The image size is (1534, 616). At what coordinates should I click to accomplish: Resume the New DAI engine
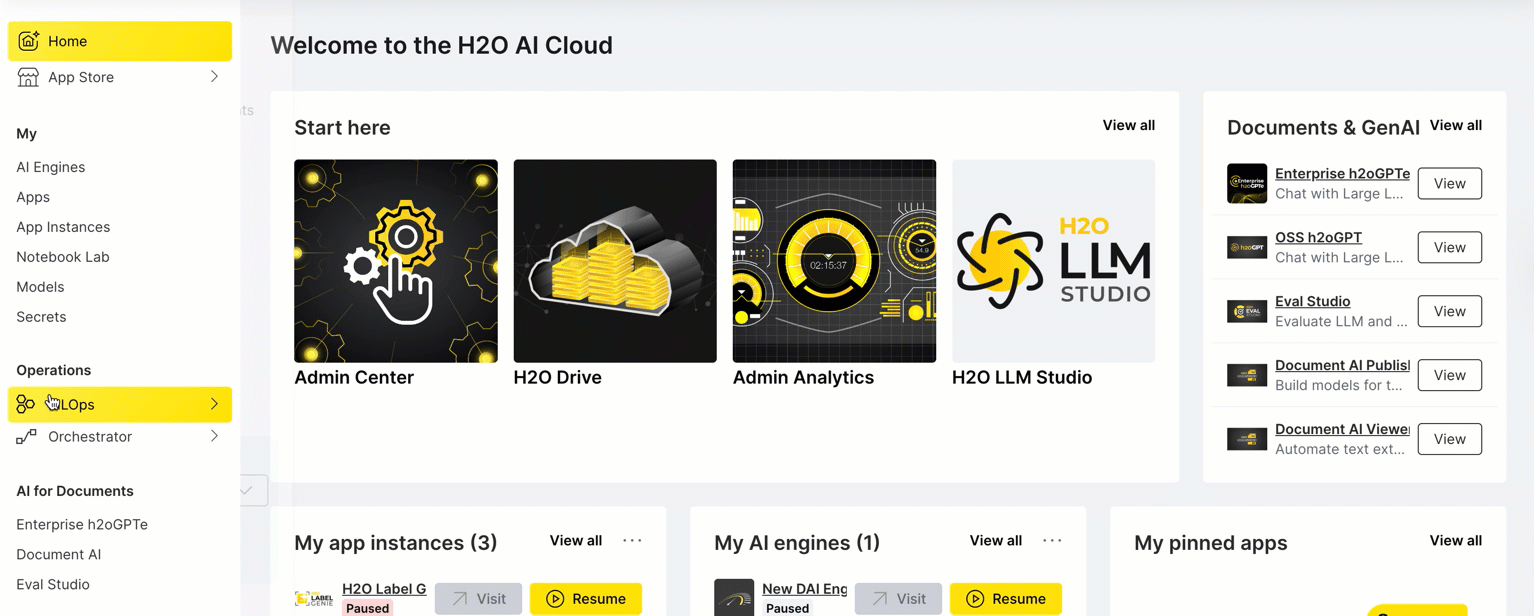(1006, 599)
